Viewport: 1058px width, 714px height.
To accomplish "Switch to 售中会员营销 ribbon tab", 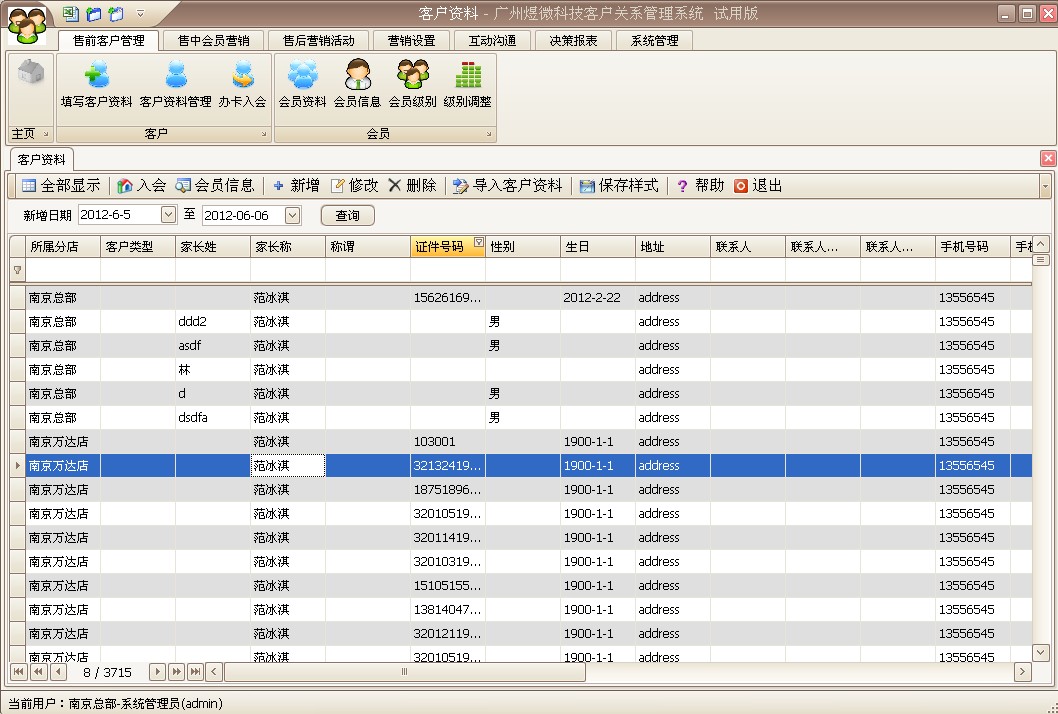I will click(x=213, y=40).
